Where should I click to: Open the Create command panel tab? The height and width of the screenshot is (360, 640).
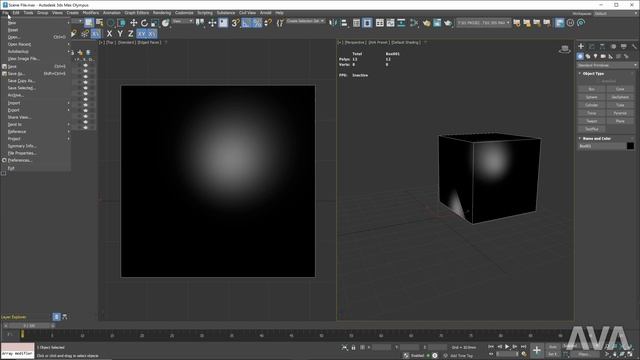tap(581, 47)
